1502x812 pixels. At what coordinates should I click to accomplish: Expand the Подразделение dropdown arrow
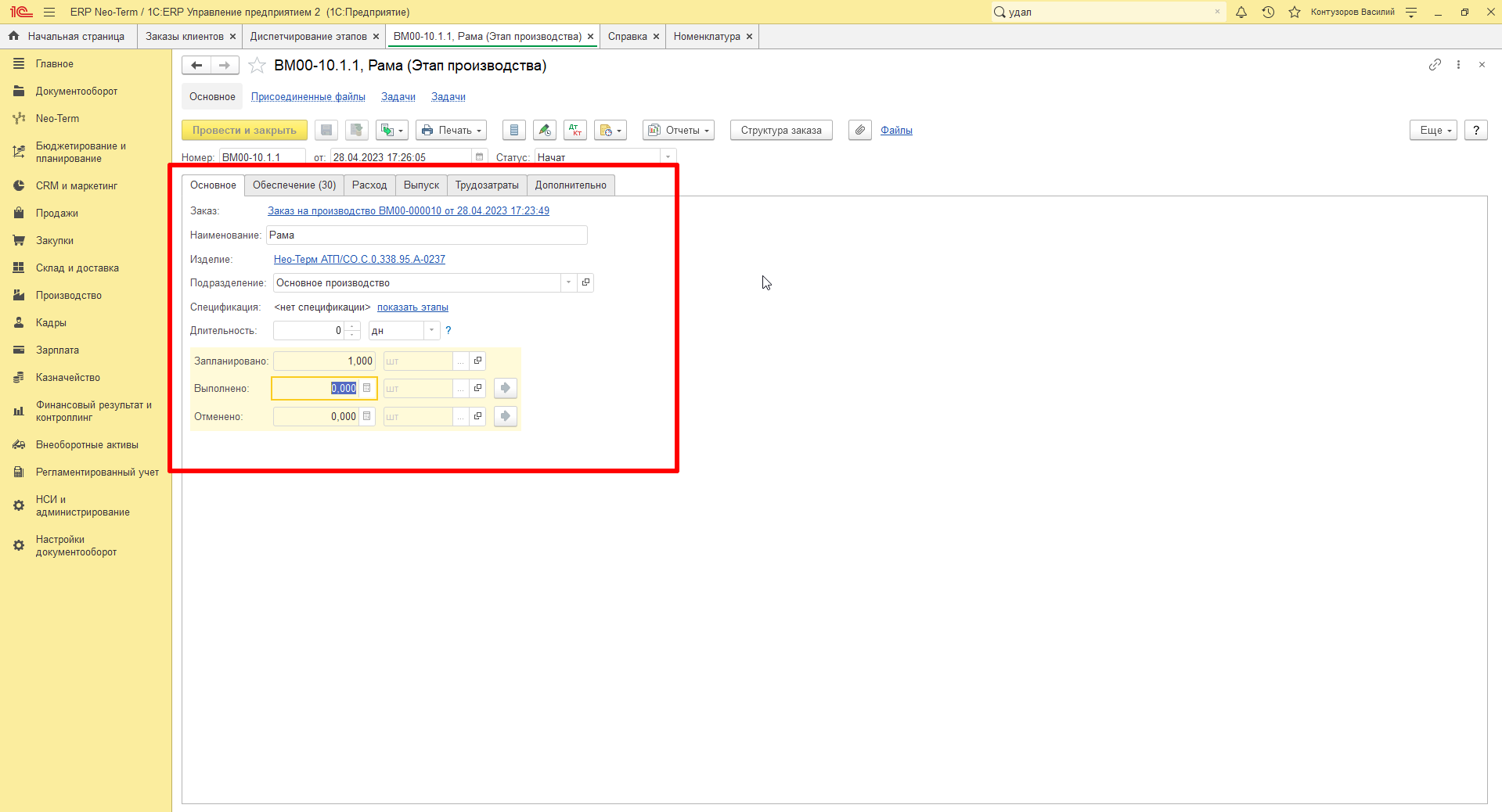[568, 282]
